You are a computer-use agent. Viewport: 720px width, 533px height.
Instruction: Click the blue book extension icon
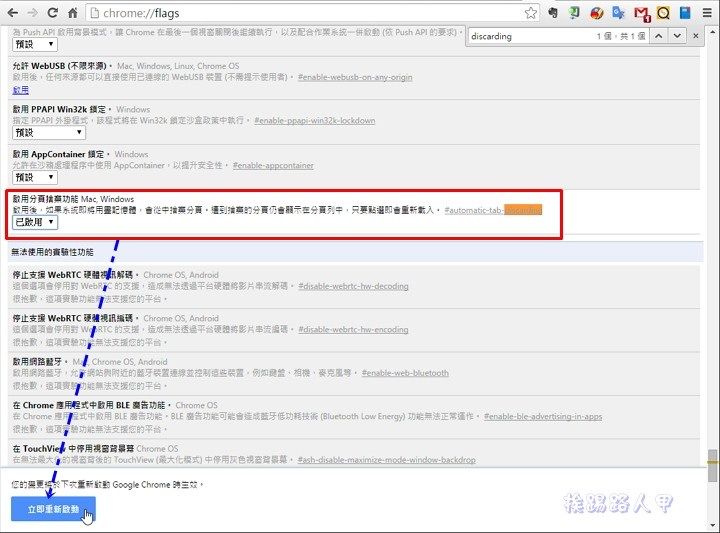pos(685,13)
